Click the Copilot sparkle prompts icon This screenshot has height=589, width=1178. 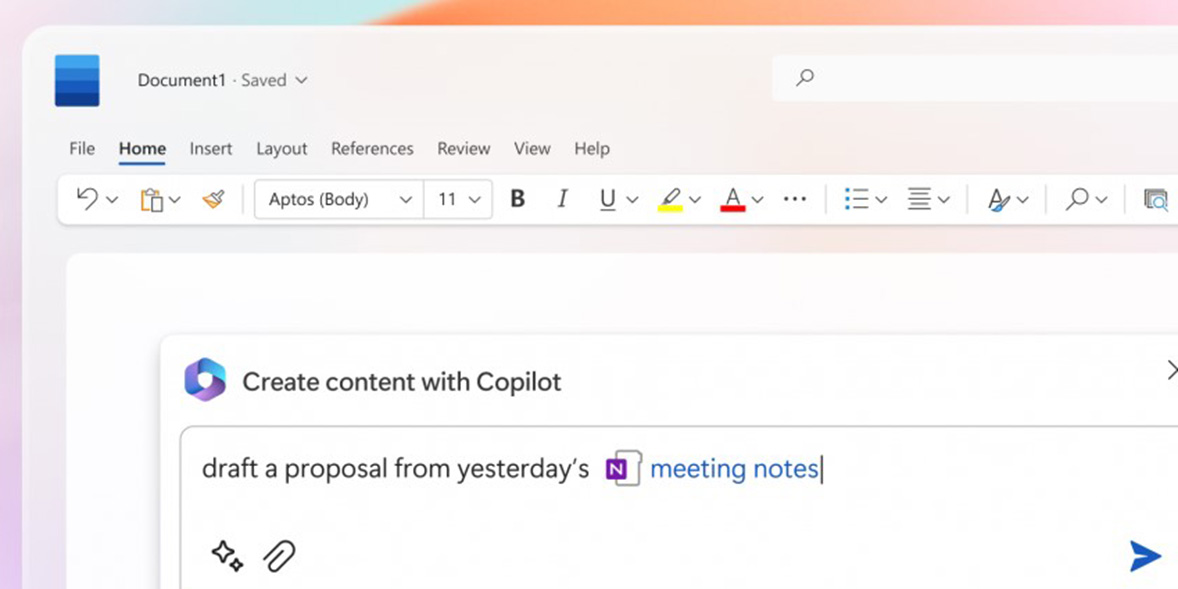point(227,555)
